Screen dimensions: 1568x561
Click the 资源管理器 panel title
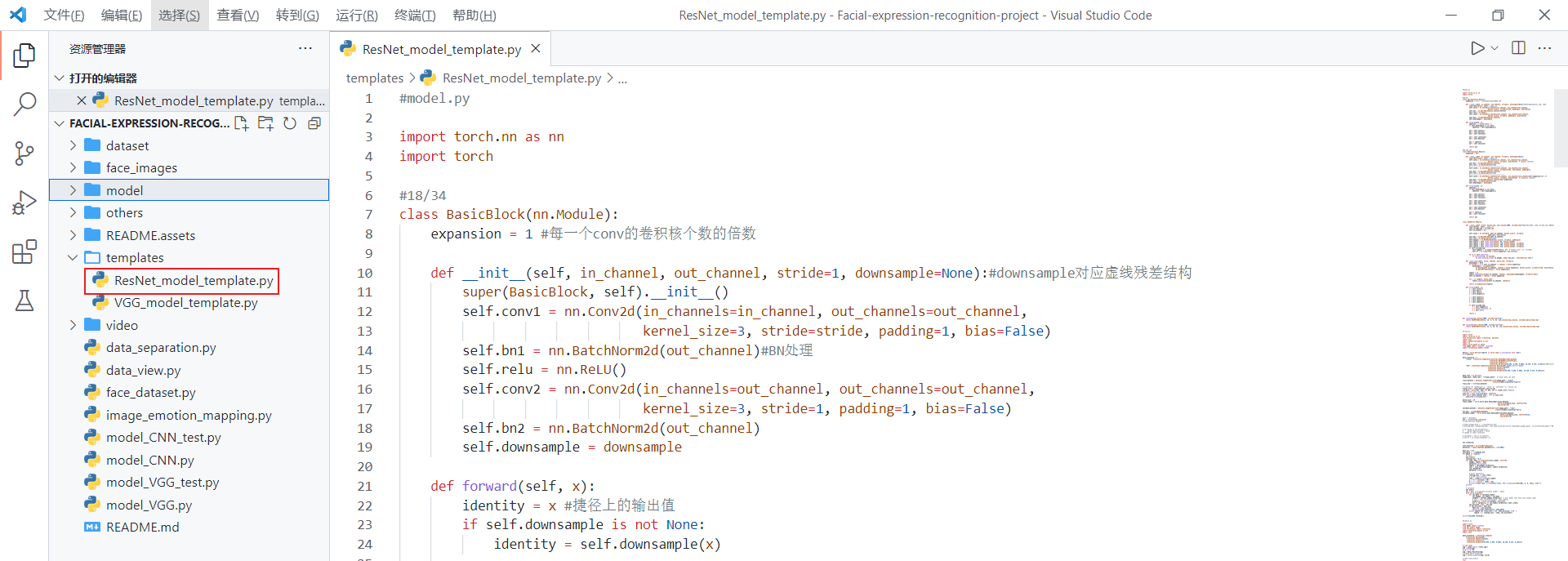tap(97, 49)
